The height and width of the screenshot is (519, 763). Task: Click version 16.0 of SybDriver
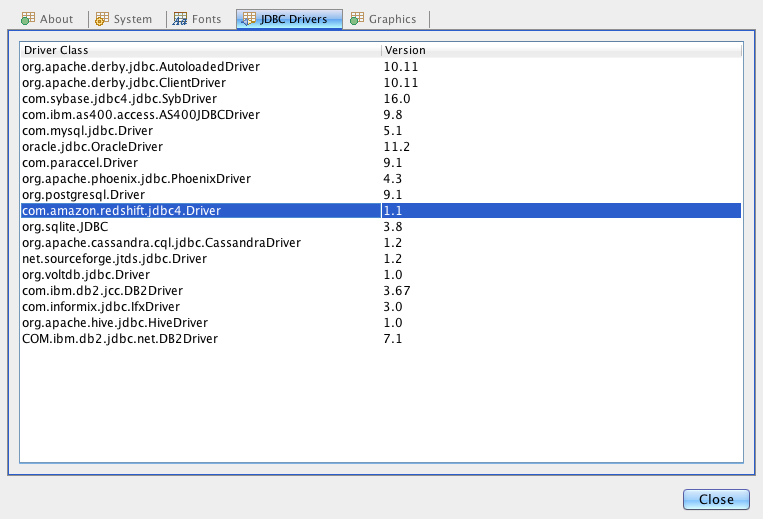[x=397, y=99]
